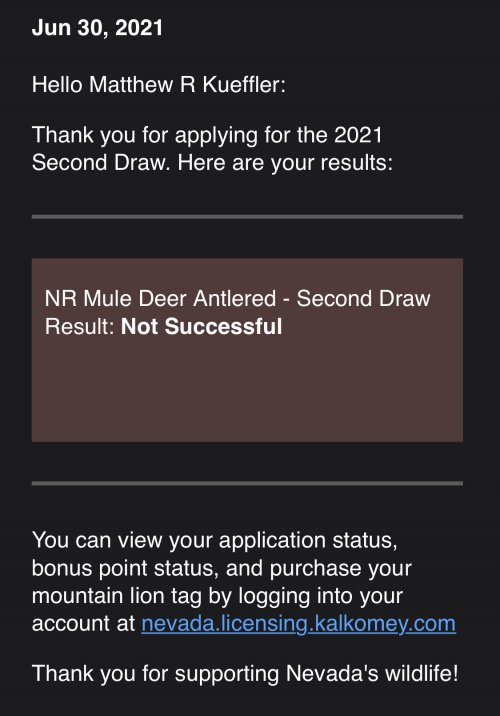Click the divider line above the result box
Viewport: 500px width, 716px height.
tap(247, 217)
